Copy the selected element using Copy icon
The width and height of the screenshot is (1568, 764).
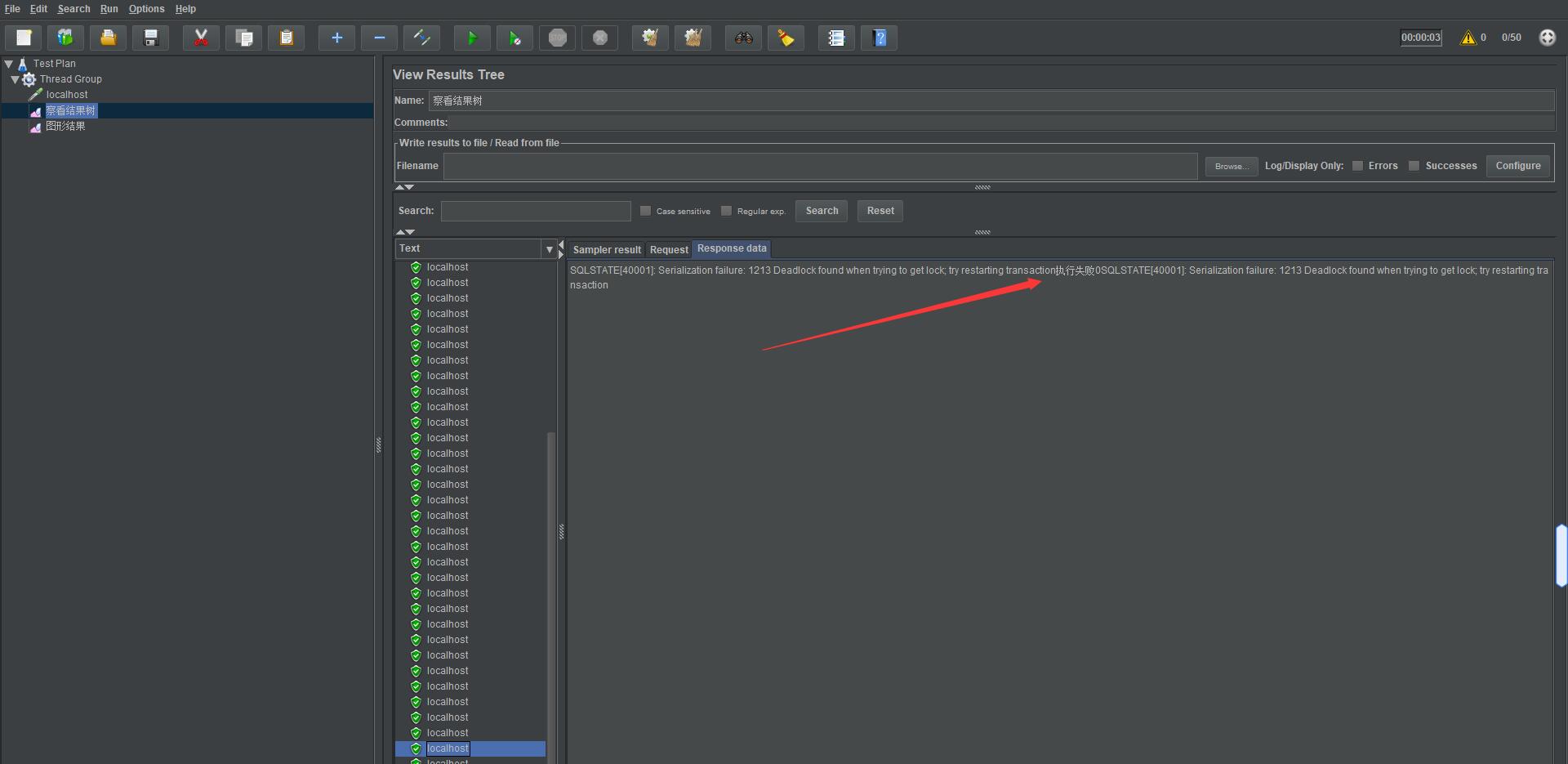tap(243, 38)
